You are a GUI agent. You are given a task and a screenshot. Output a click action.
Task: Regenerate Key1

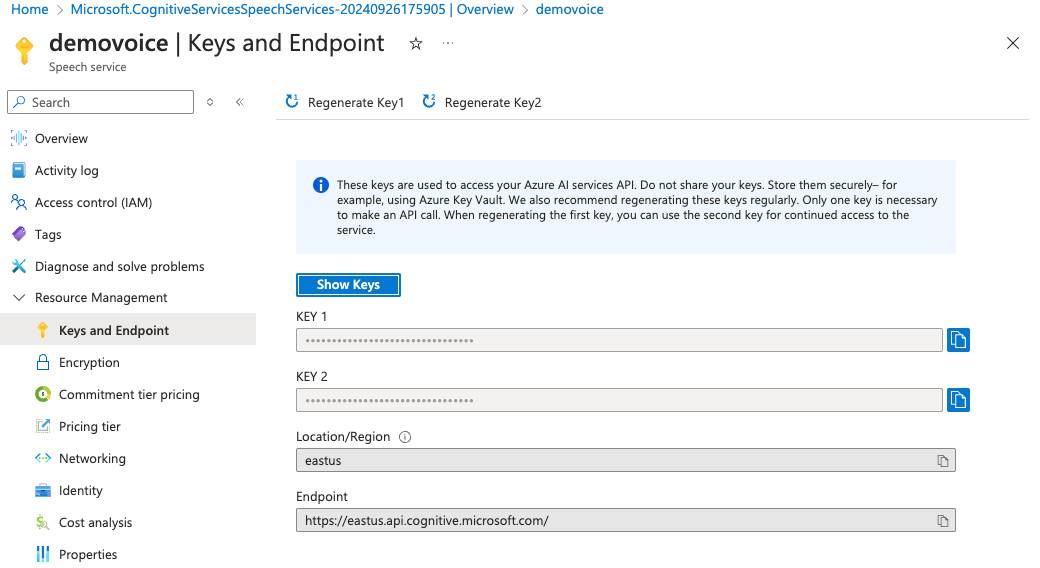(x=345, y=102)
